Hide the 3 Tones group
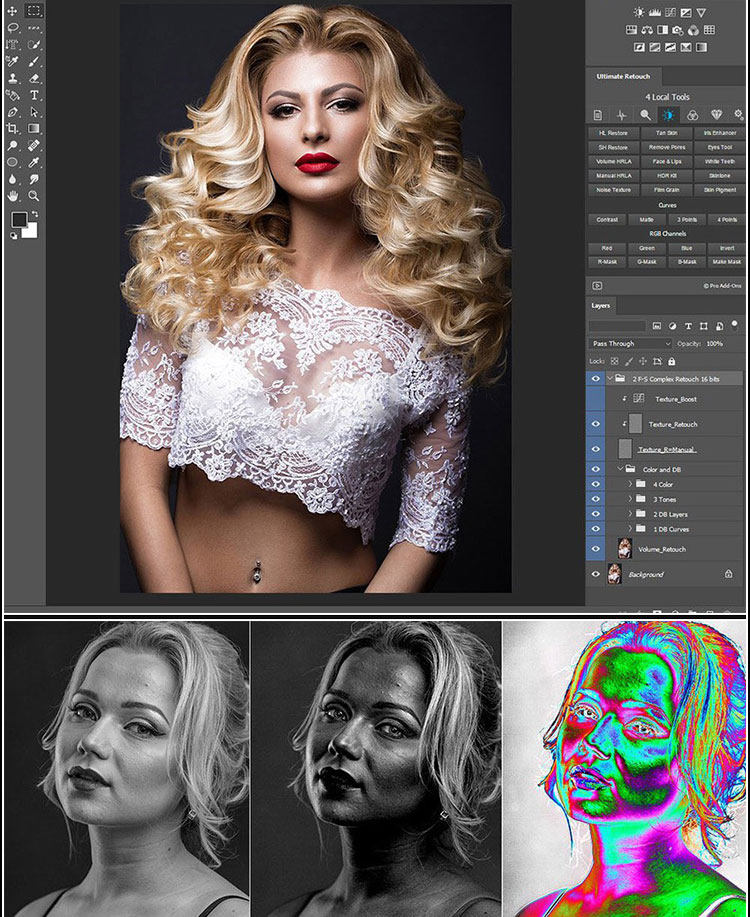The image size is (750, 917). (x=596, y=499)
